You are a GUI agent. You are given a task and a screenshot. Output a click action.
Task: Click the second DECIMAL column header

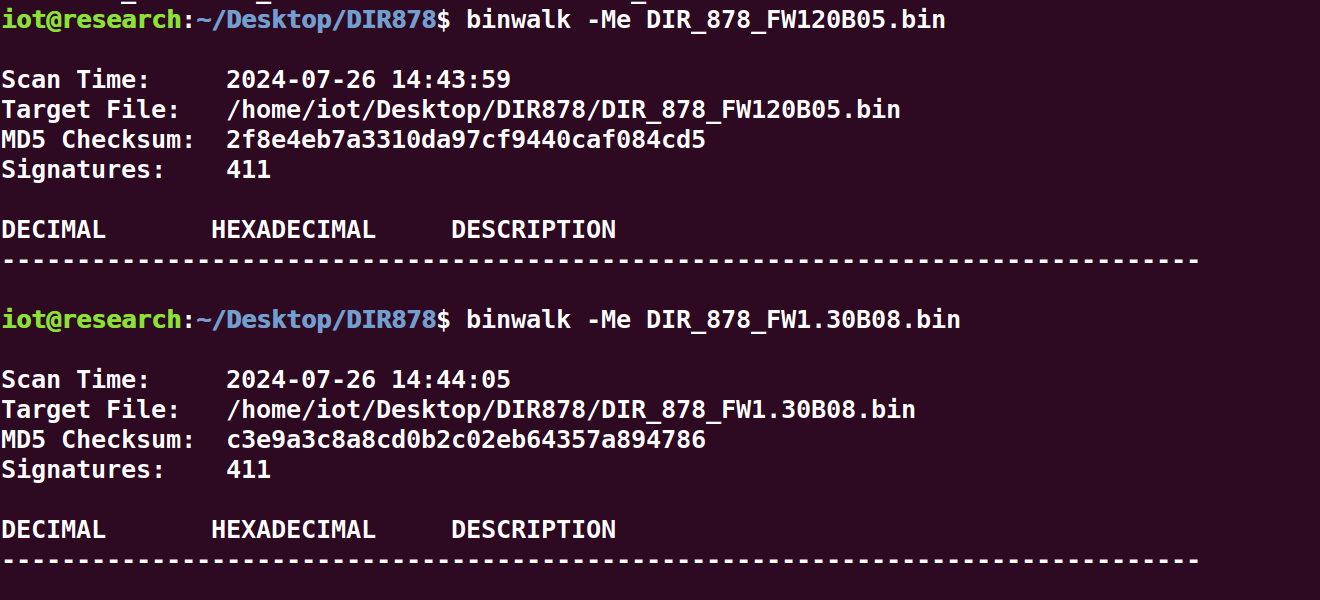coord(53,529)
